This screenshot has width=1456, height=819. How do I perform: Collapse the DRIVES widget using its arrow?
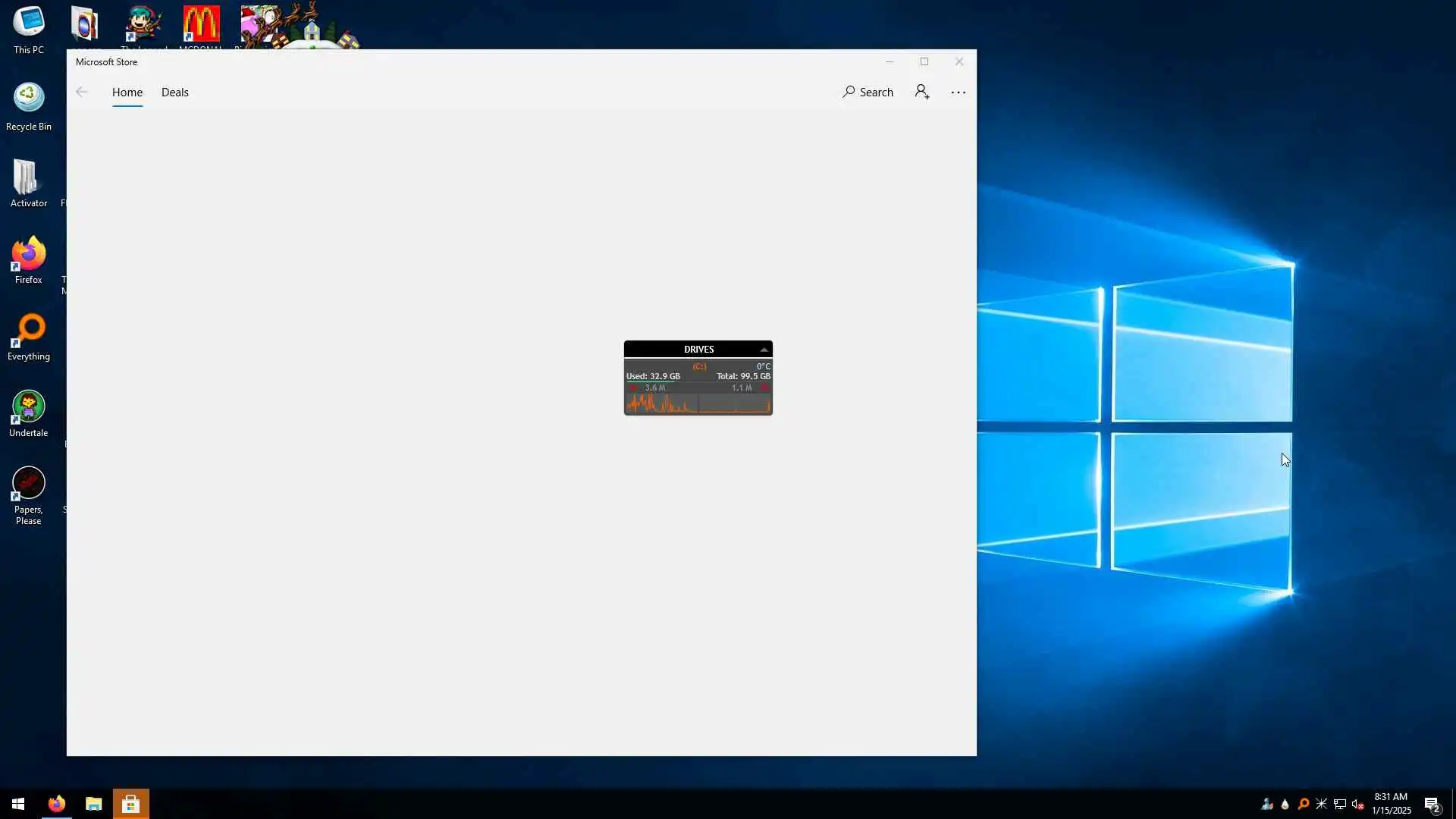click(764, 350)
